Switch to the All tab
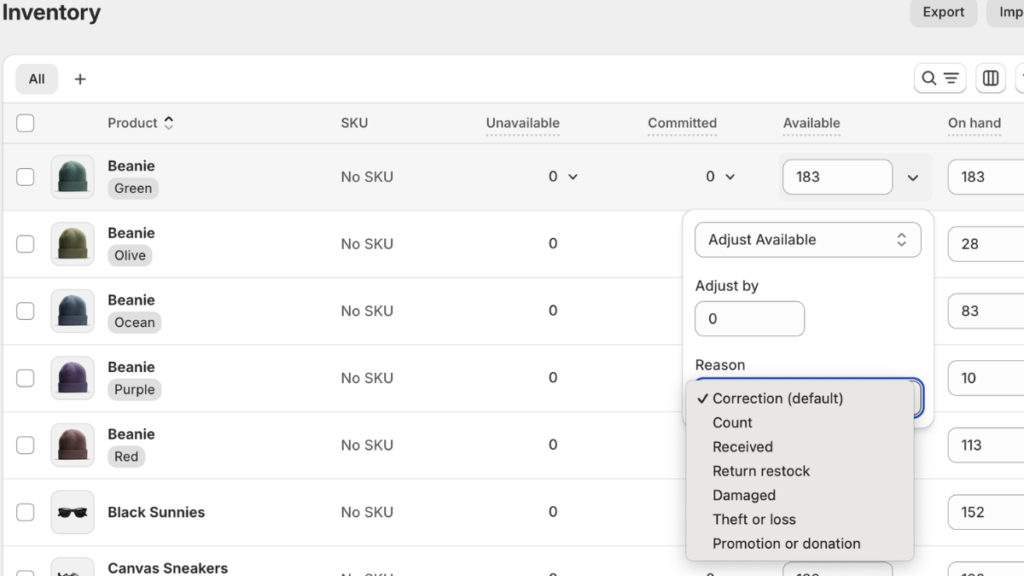 pyautogui.click(x=36, y=78)
